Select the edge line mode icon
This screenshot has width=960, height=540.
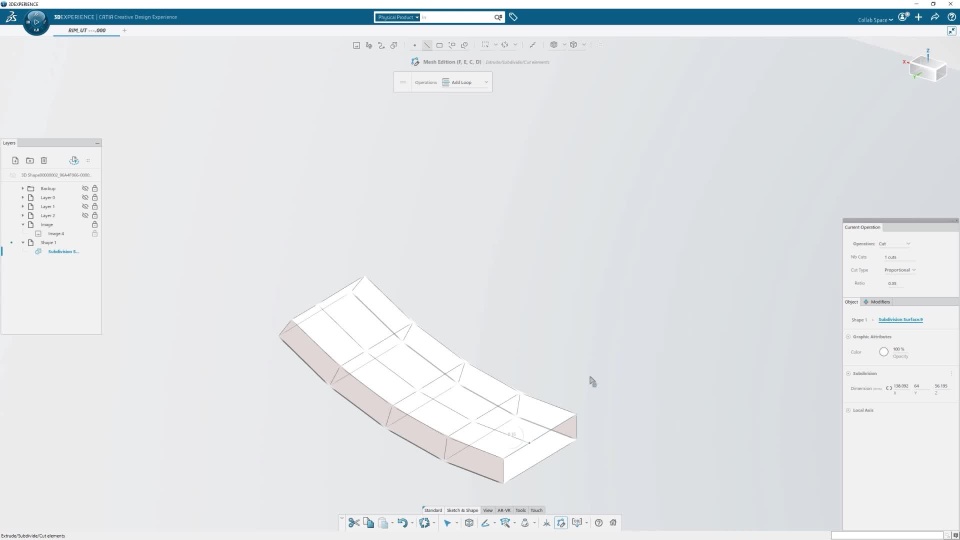coord(427,45)
